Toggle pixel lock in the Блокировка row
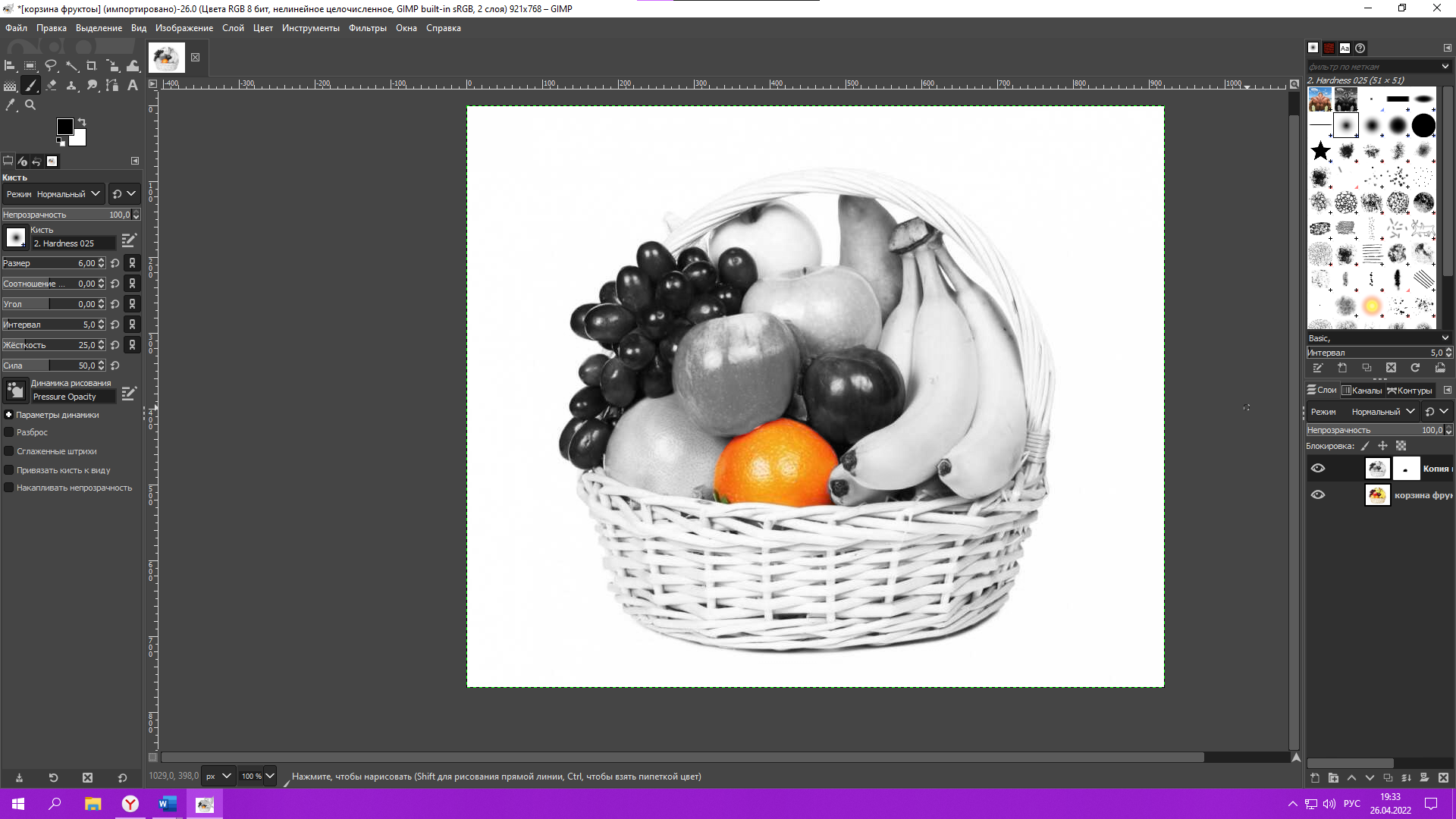1456x819 pixels. point(1365,446)
